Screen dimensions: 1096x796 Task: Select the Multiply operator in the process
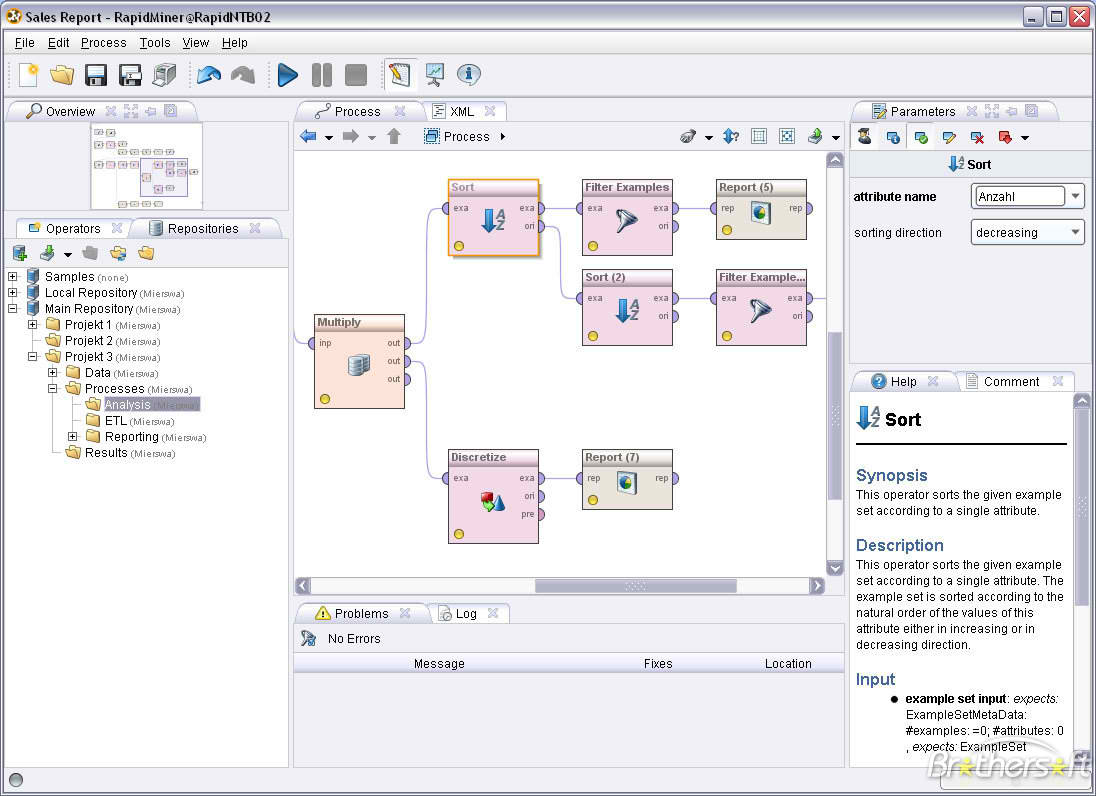click(x=359, y=361)
